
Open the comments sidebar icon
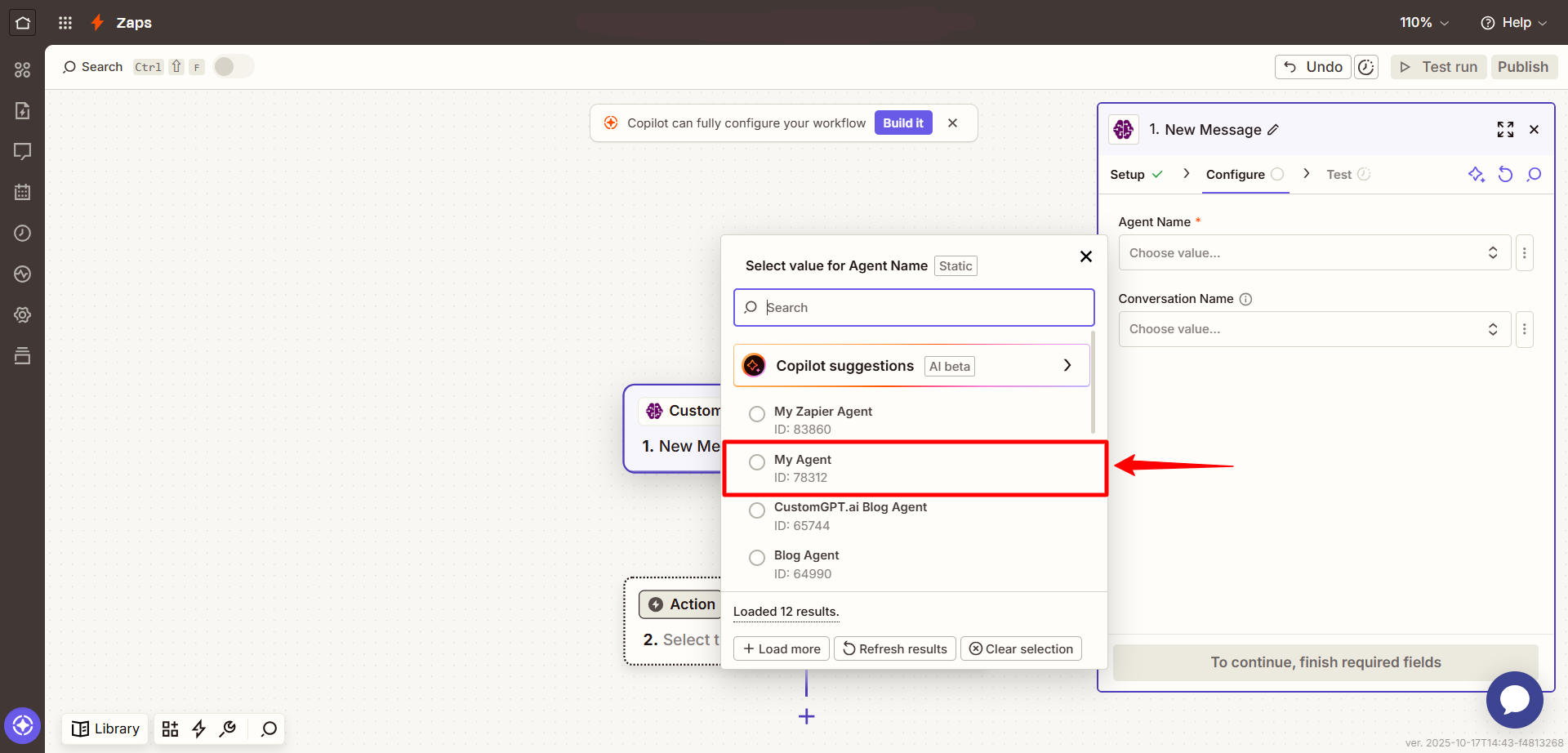[22, 151]
